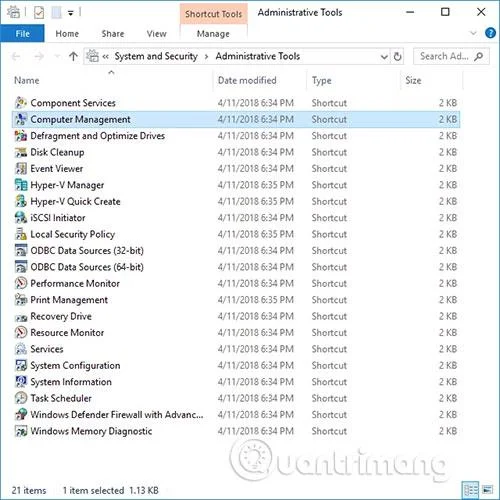Click the Local Security Policy icon
Image resolution: width=500 pixels, height=500 pixels.
tap(21, 234)
